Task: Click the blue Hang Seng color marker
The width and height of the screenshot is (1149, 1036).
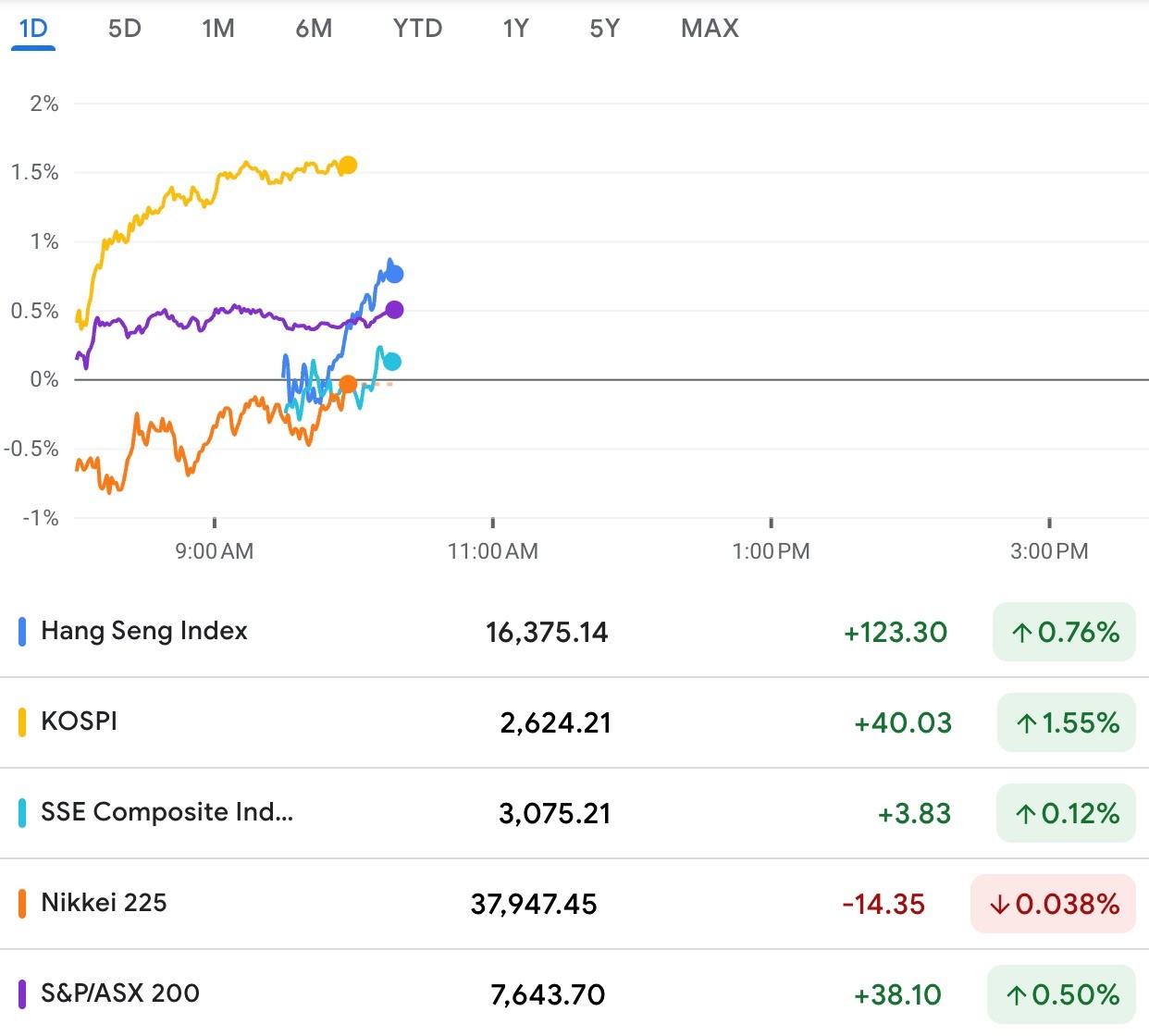Action: [22, 632]
